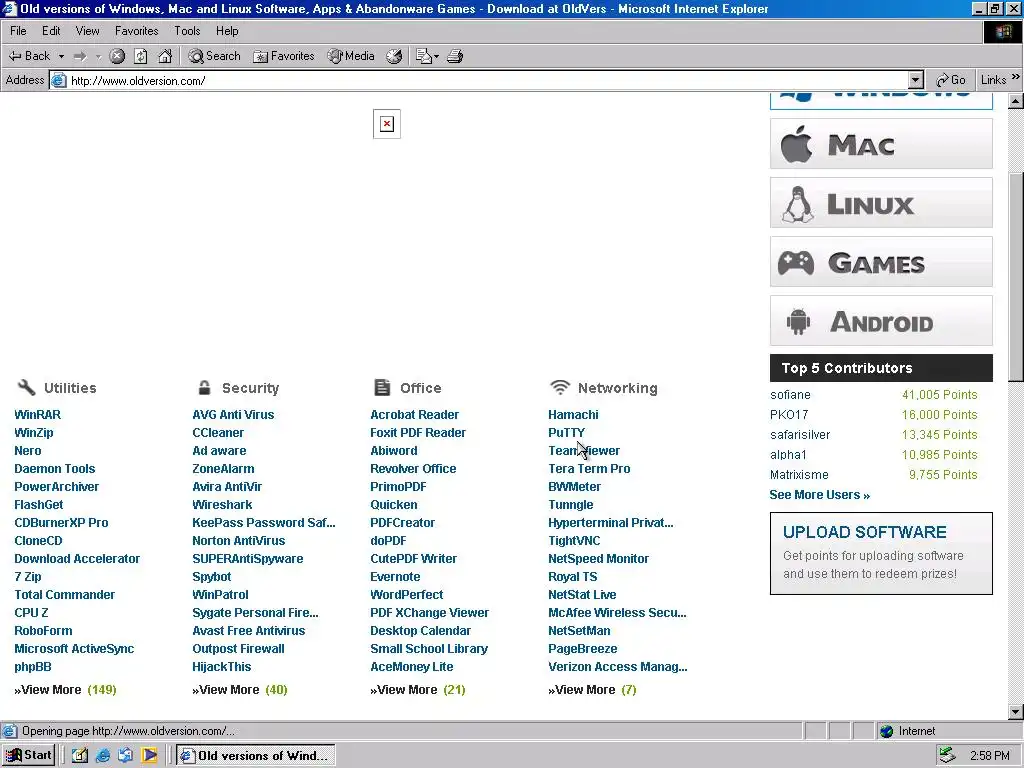
Task: Open the File menu
Action: click(18, 31)
